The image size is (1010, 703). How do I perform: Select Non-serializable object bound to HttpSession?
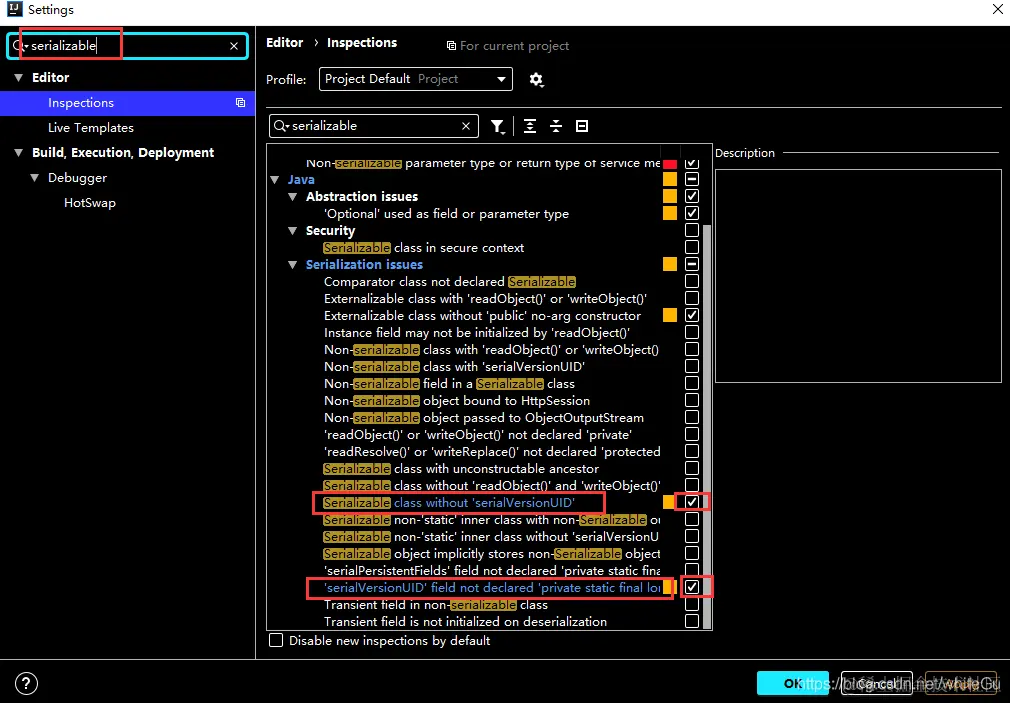tap(457, 401)
